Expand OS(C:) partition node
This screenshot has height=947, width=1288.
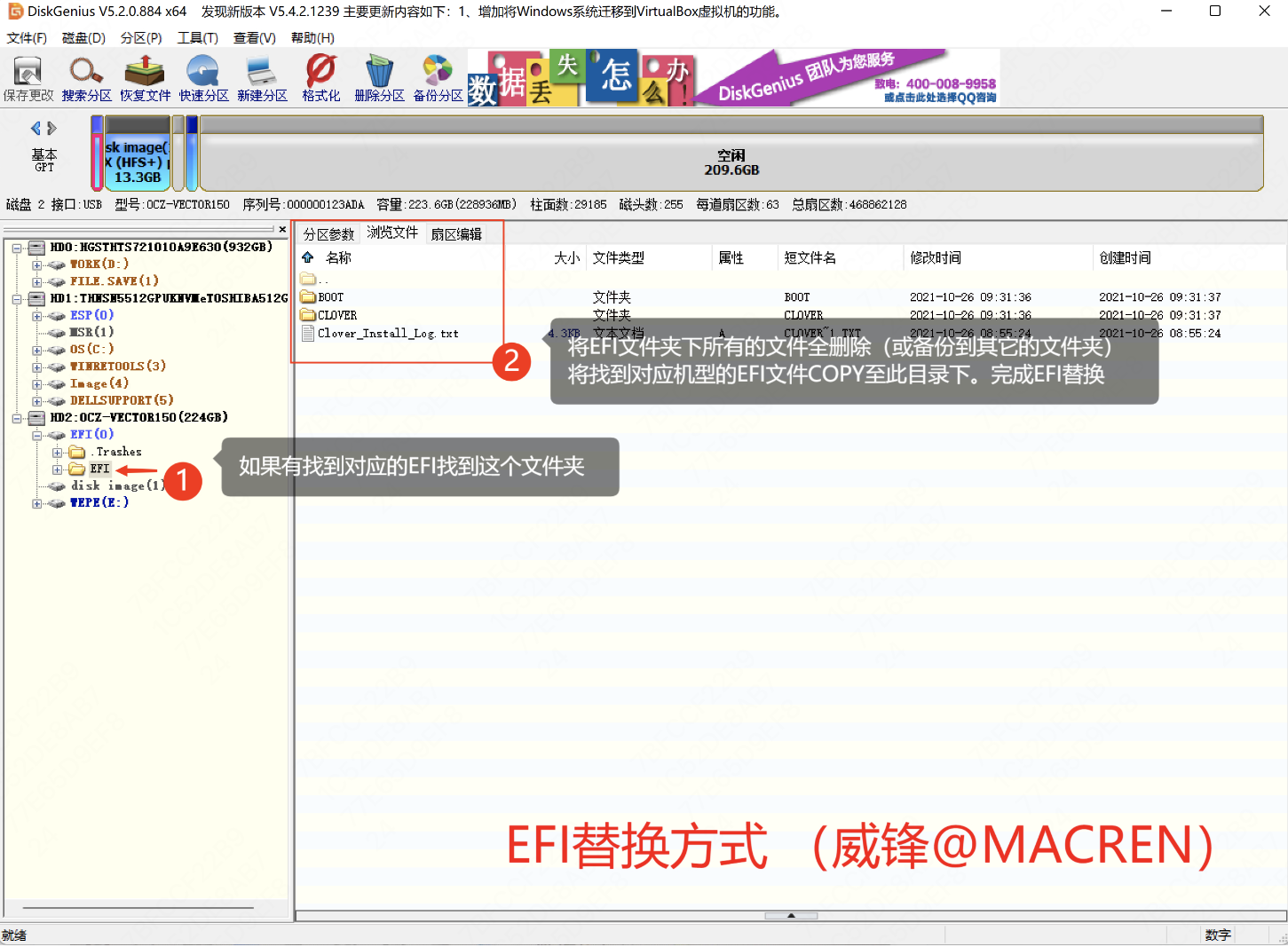[36, 350]
